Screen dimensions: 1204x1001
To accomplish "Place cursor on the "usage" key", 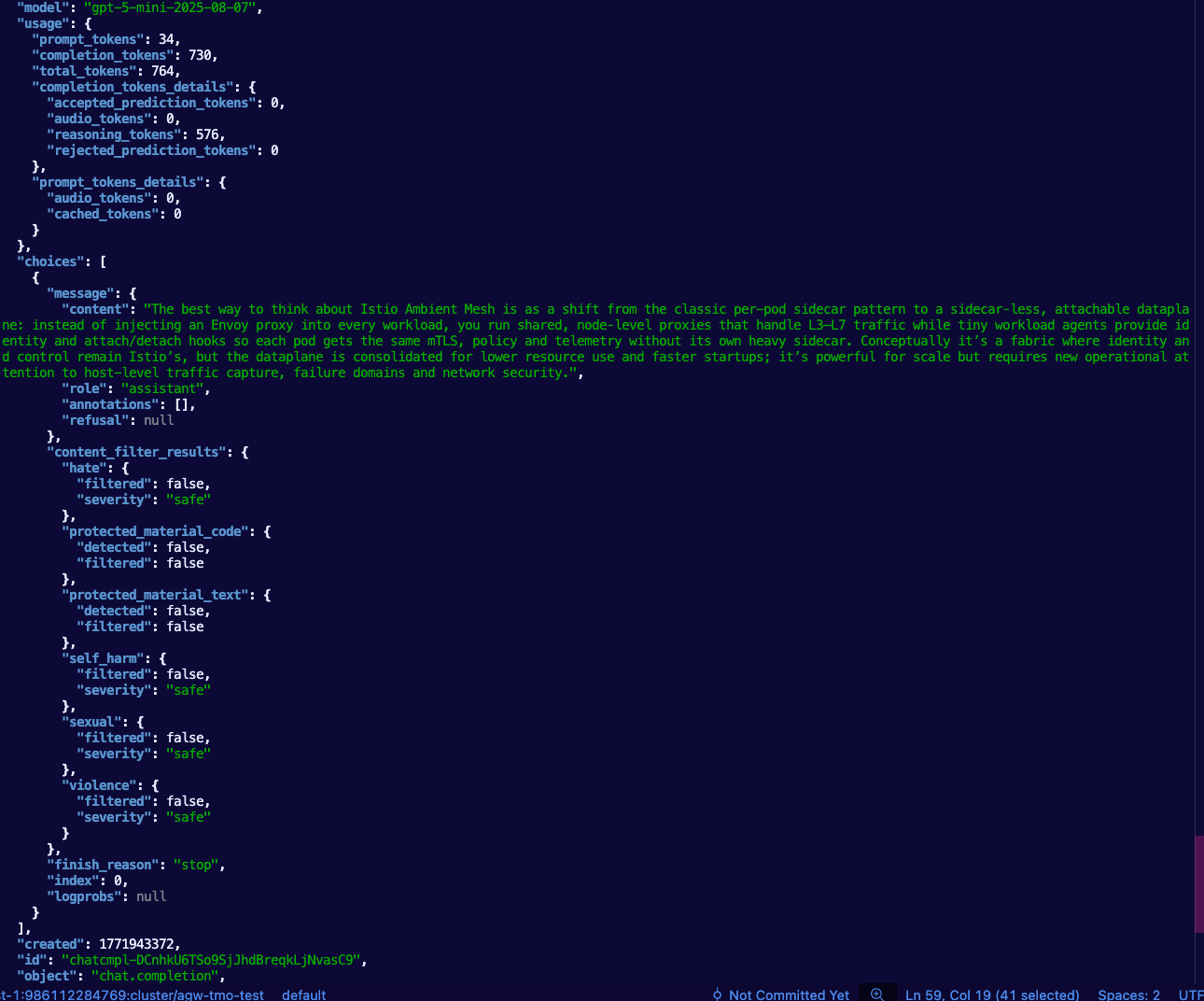I will pos(43,23).
